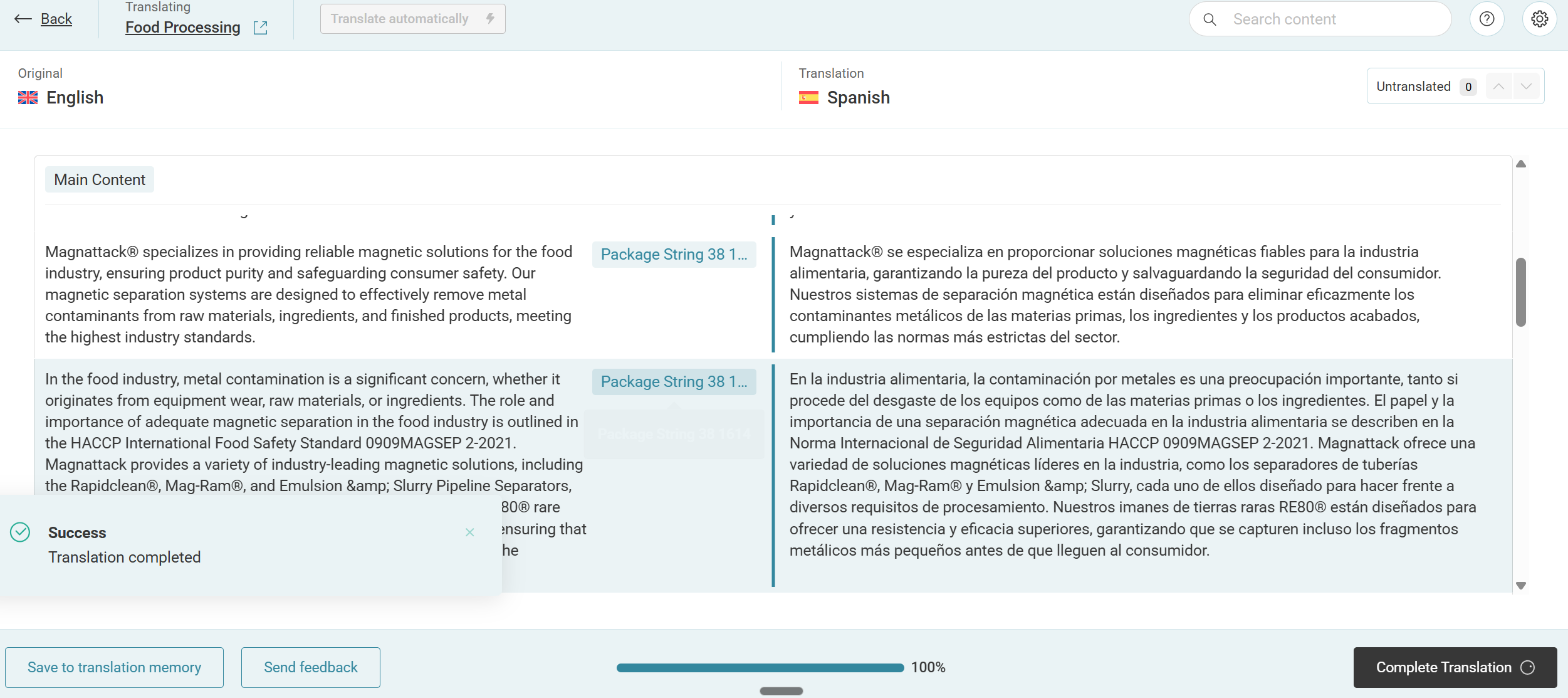Screen dimensions: 1568x698
Task: Click second highlighted Package String 38 tag
Action: [674, 381]
